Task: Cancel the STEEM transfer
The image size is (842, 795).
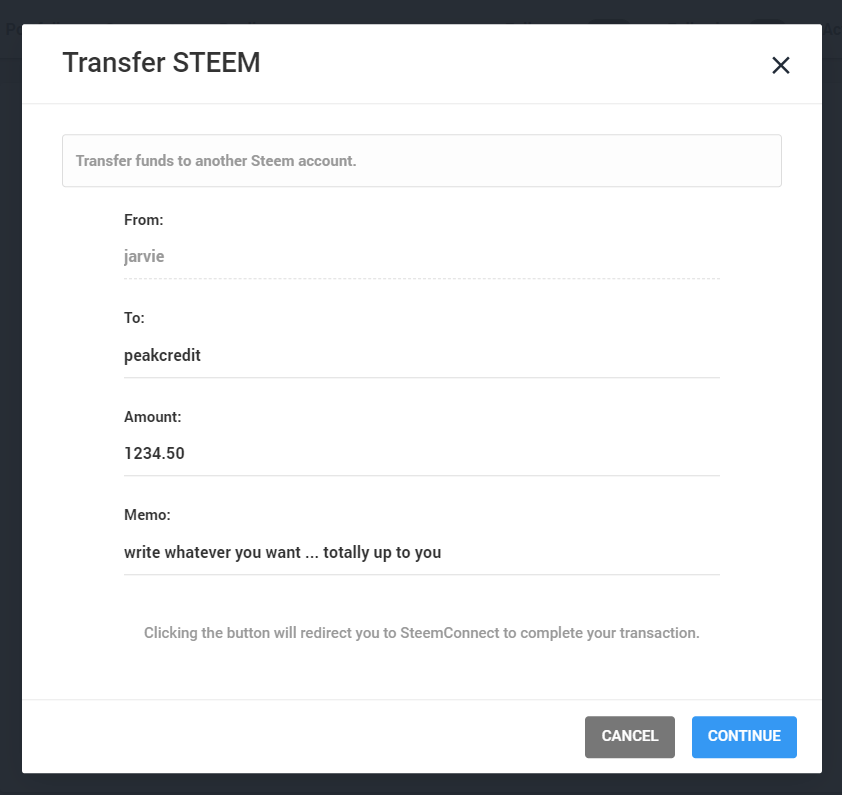Action: coord(630,737)
